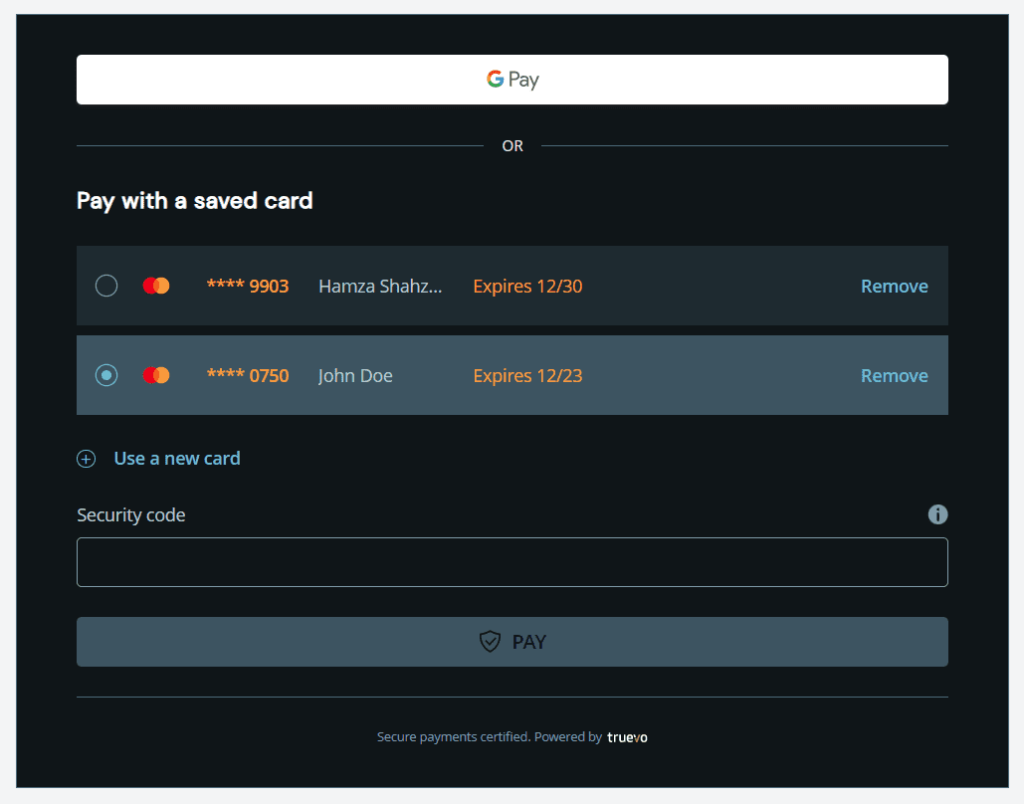Click the Mastercard logo on Hamza's card
This screenshot has width=1024, height=804.
click(x=156, y=286)
